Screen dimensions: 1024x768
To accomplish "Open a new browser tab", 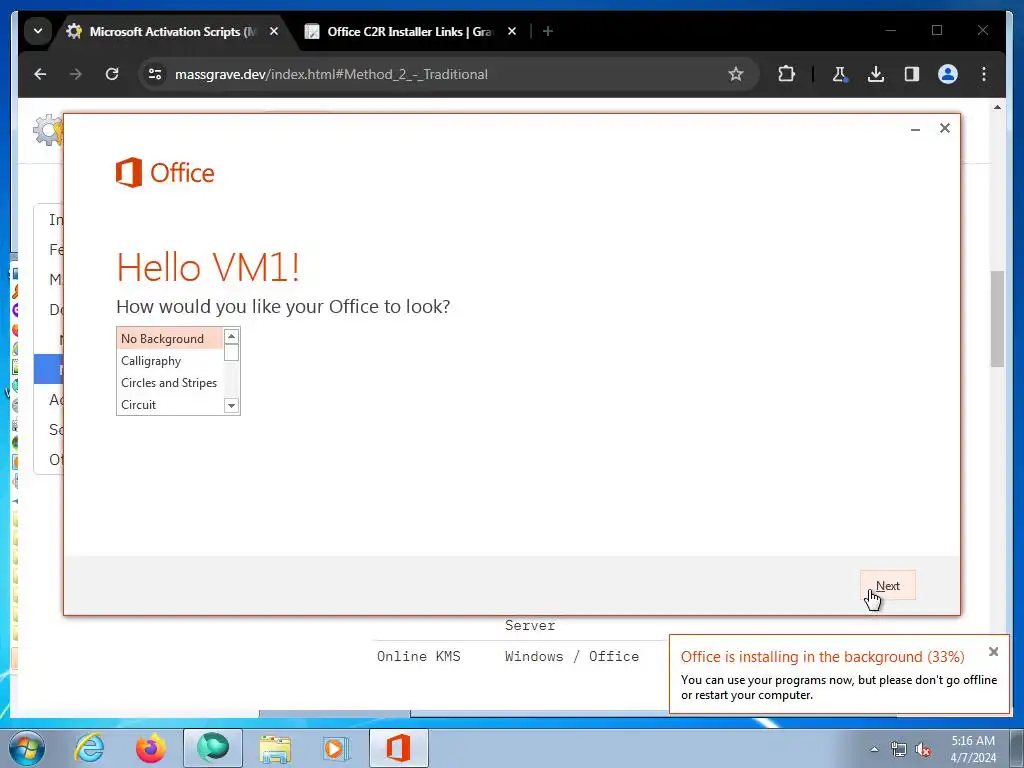I will coord(548,31).
